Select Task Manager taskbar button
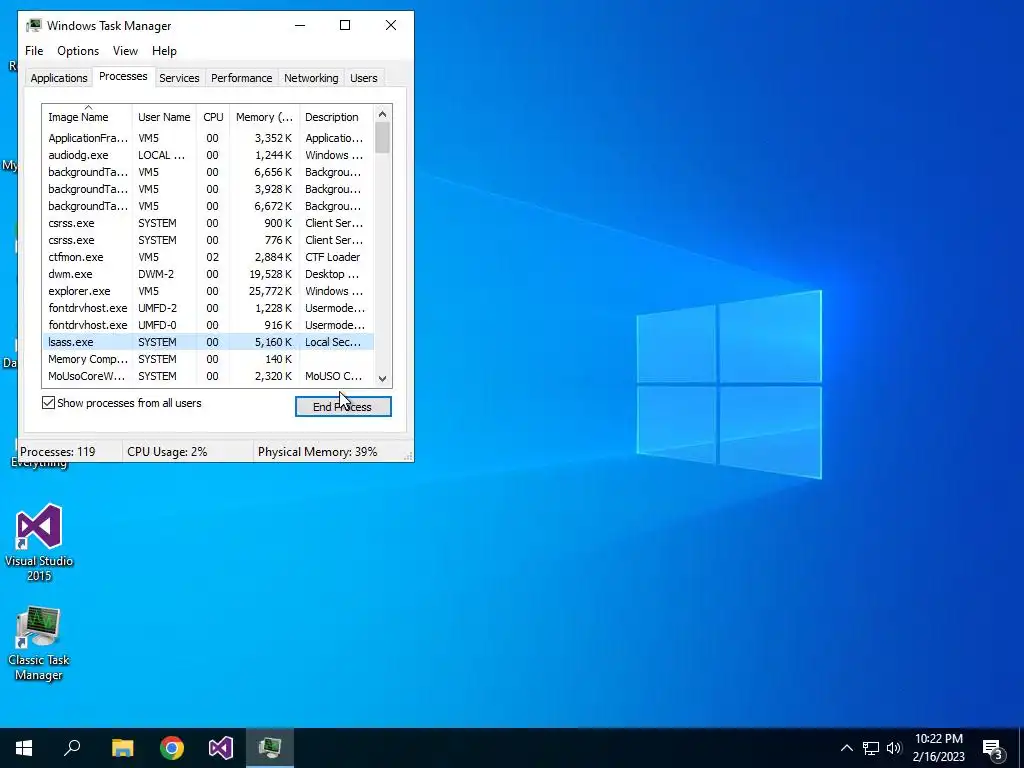The height and width of the screenshot is (768, 1024). pos(270,748)
